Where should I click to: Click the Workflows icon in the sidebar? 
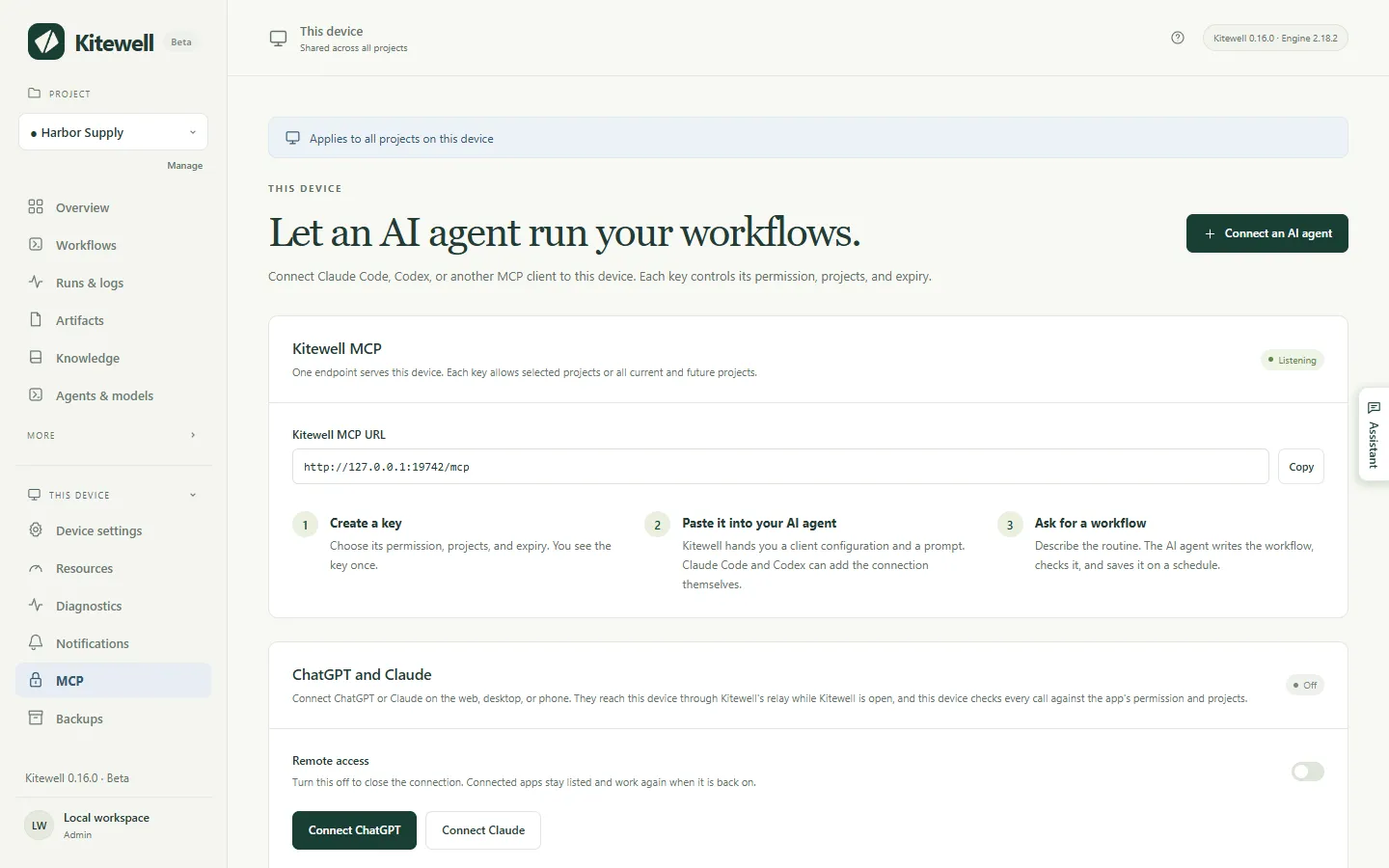pyautogui.click(x=36, y=244)
